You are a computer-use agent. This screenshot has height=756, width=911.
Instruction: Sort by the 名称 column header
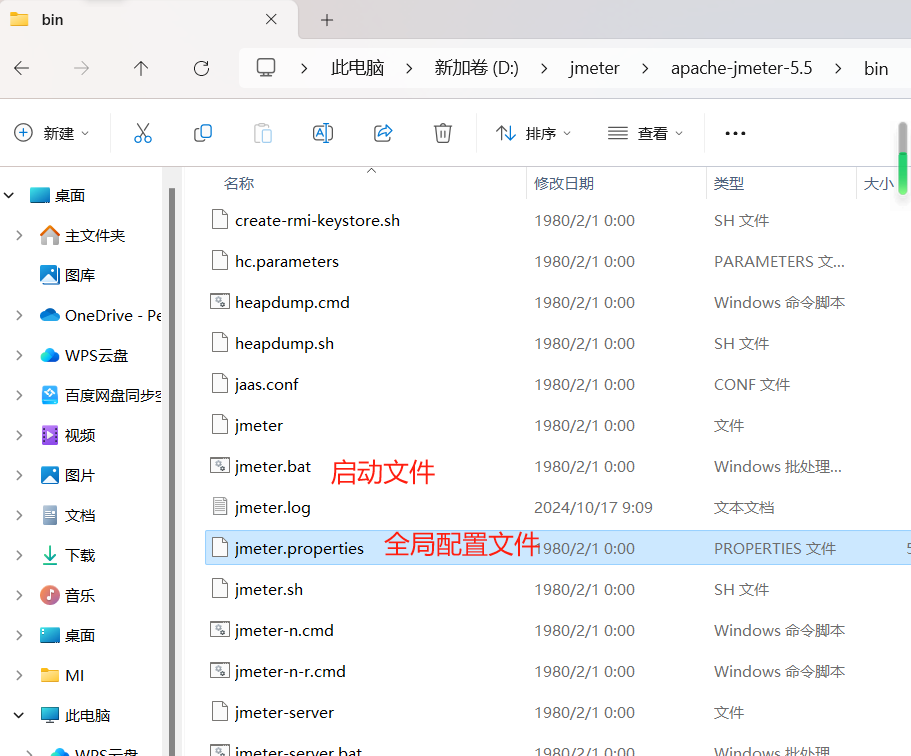pos(239,184)
